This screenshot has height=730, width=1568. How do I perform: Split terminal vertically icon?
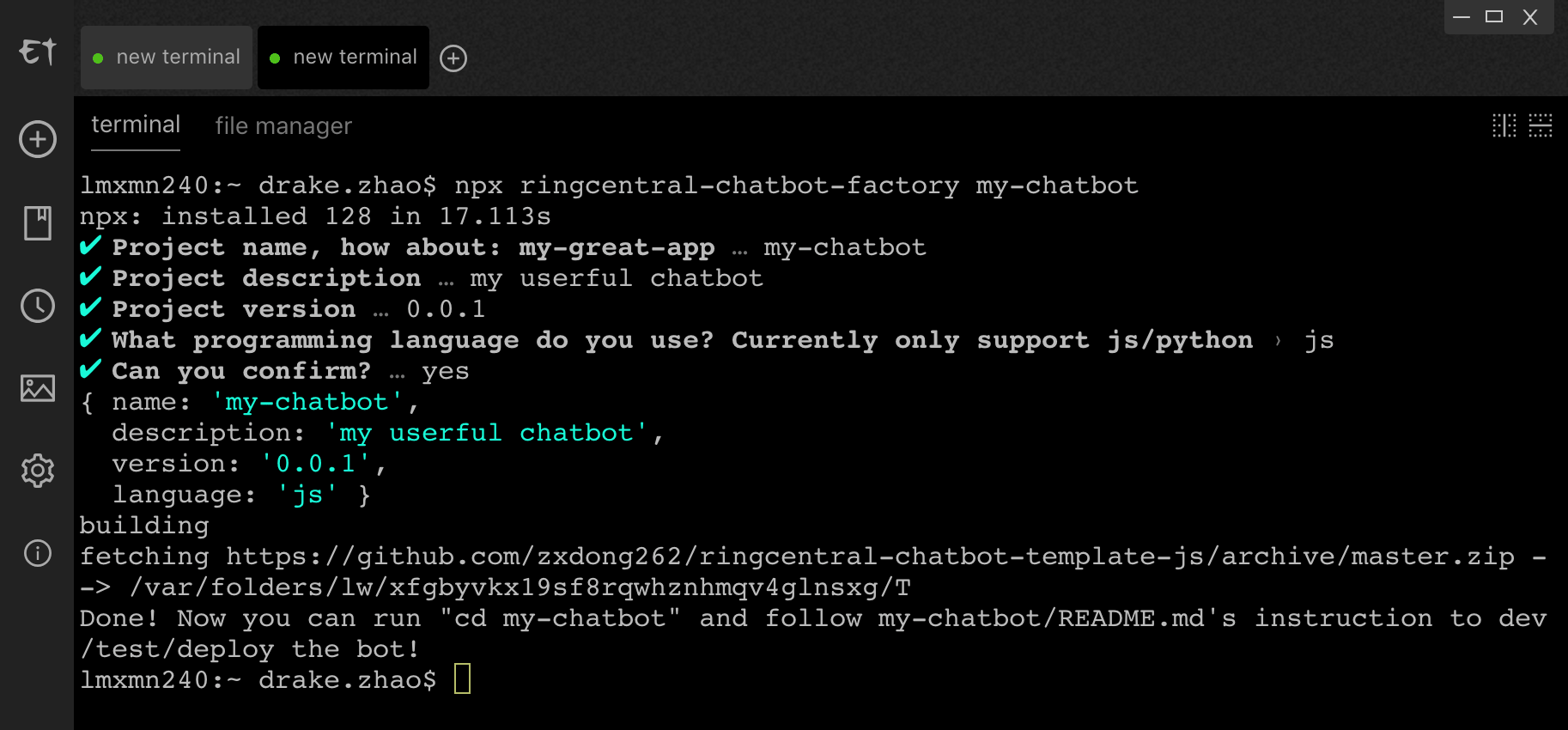pos(1504,125)
